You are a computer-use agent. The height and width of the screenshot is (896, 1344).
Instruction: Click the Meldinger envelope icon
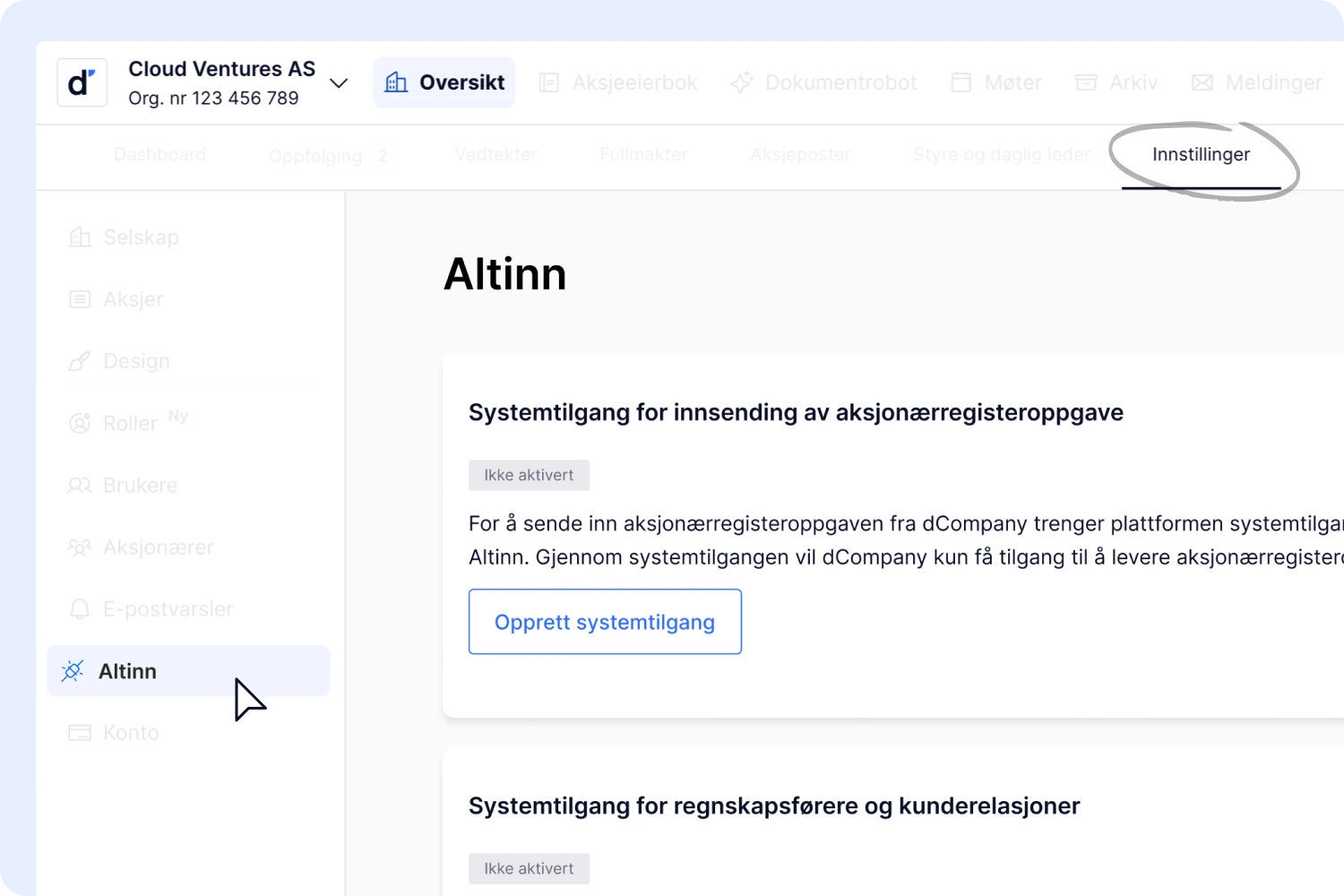point(1202,83)
